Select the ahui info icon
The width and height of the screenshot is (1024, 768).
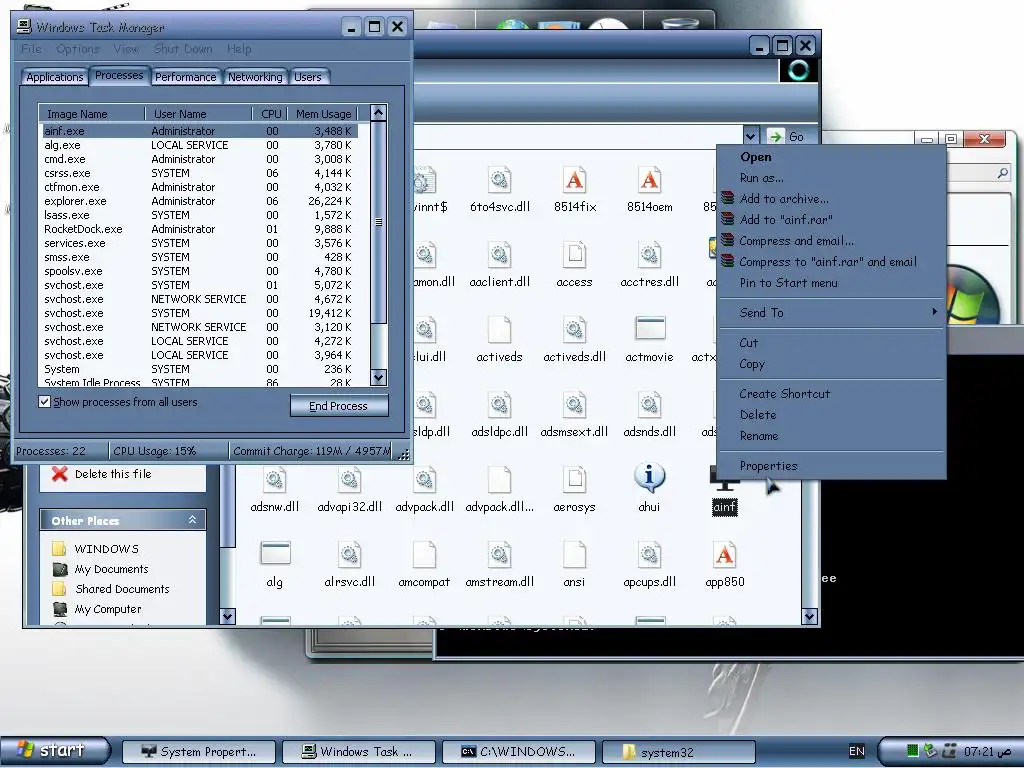click(x=649, y=478)
